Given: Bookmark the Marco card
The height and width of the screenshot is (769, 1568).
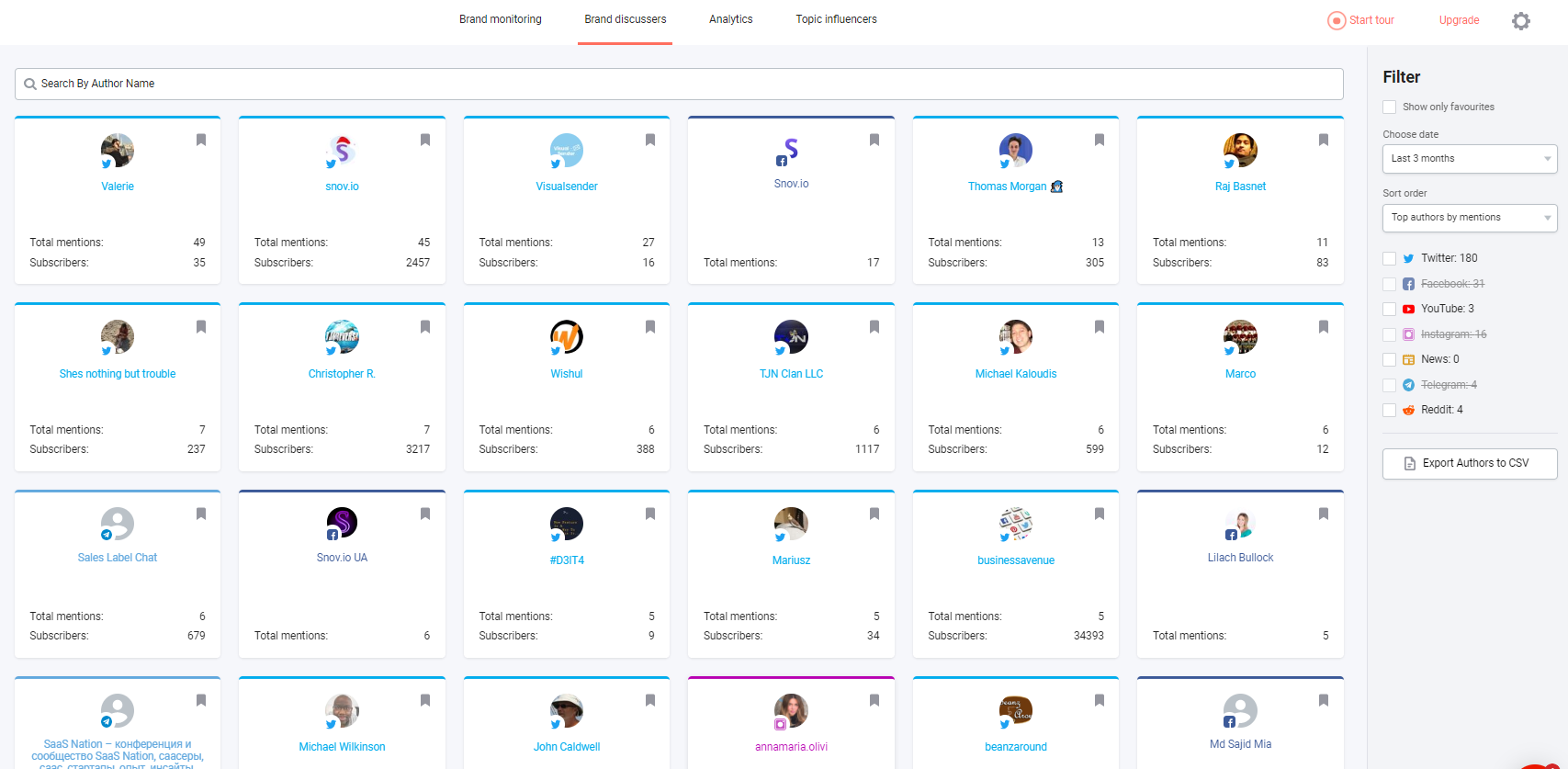Looking at the screenshot, I should coord(1324,326).
